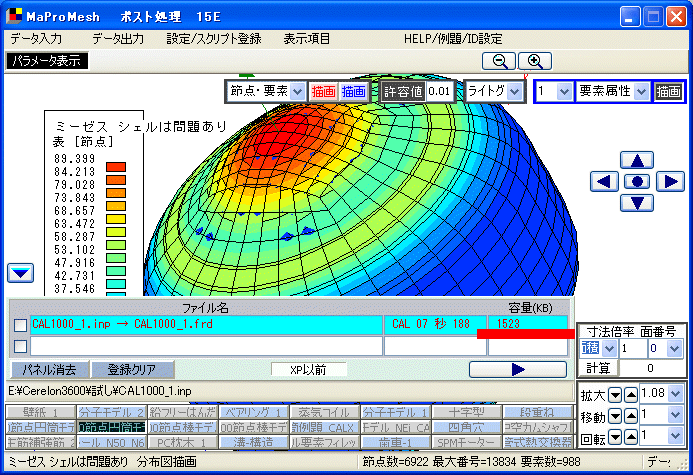Select the CAL1000_1.inp → CAL1000_1.frd row
Image resolution: width=693 pixels, height=475 pixels.
pos(206,324)
